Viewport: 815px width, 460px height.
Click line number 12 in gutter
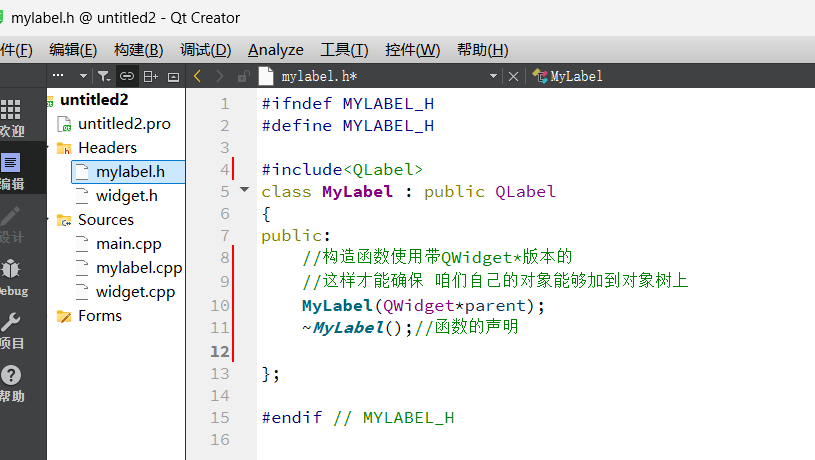(x=219, y=351)
